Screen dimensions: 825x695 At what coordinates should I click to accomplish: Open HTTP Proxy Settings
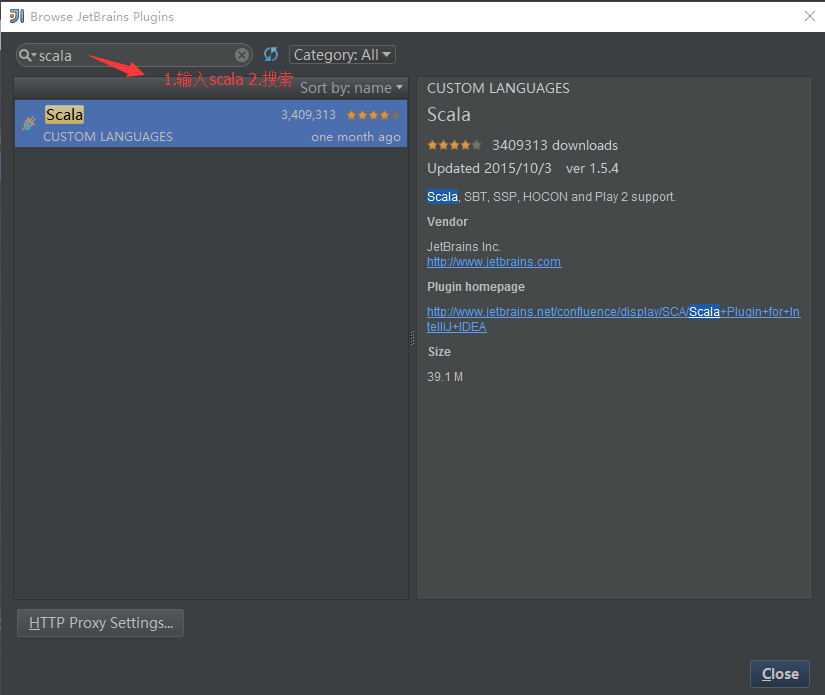(x=100, y=623)
